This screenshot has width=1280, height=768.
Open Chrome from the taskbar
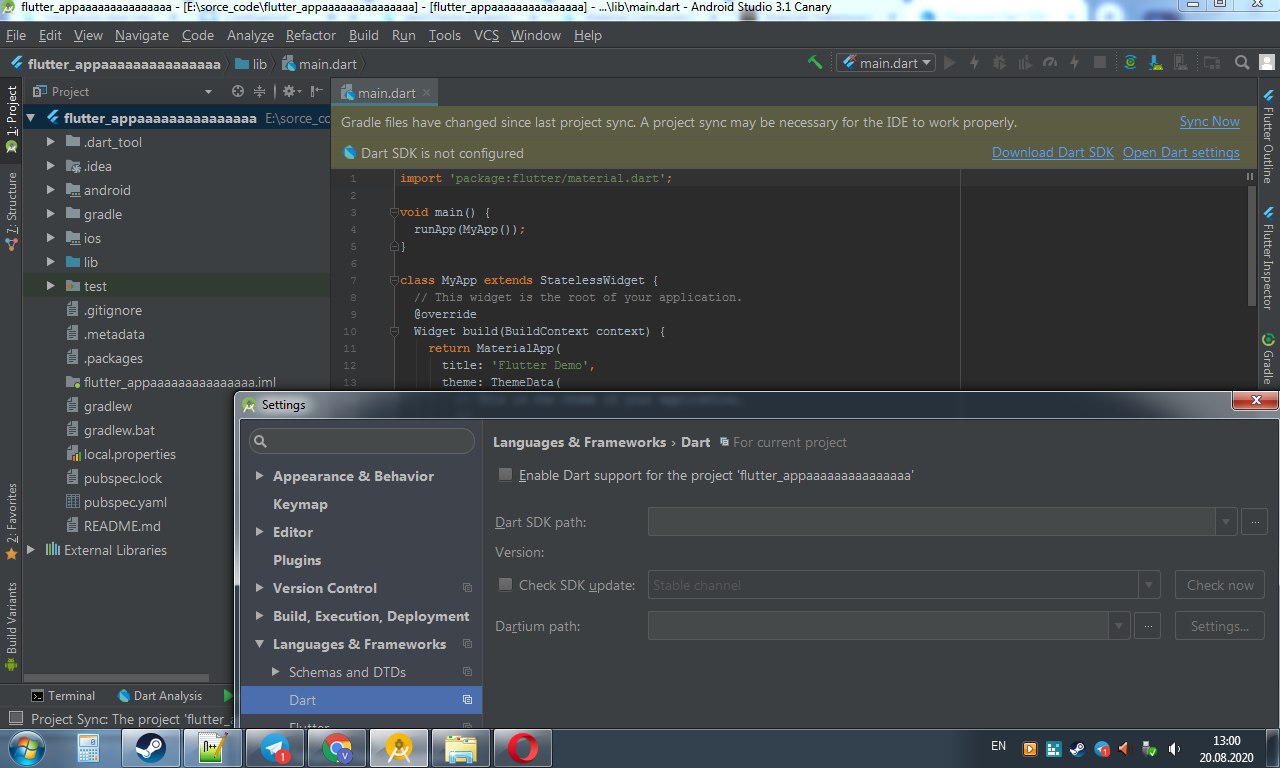tap(337, 747)
